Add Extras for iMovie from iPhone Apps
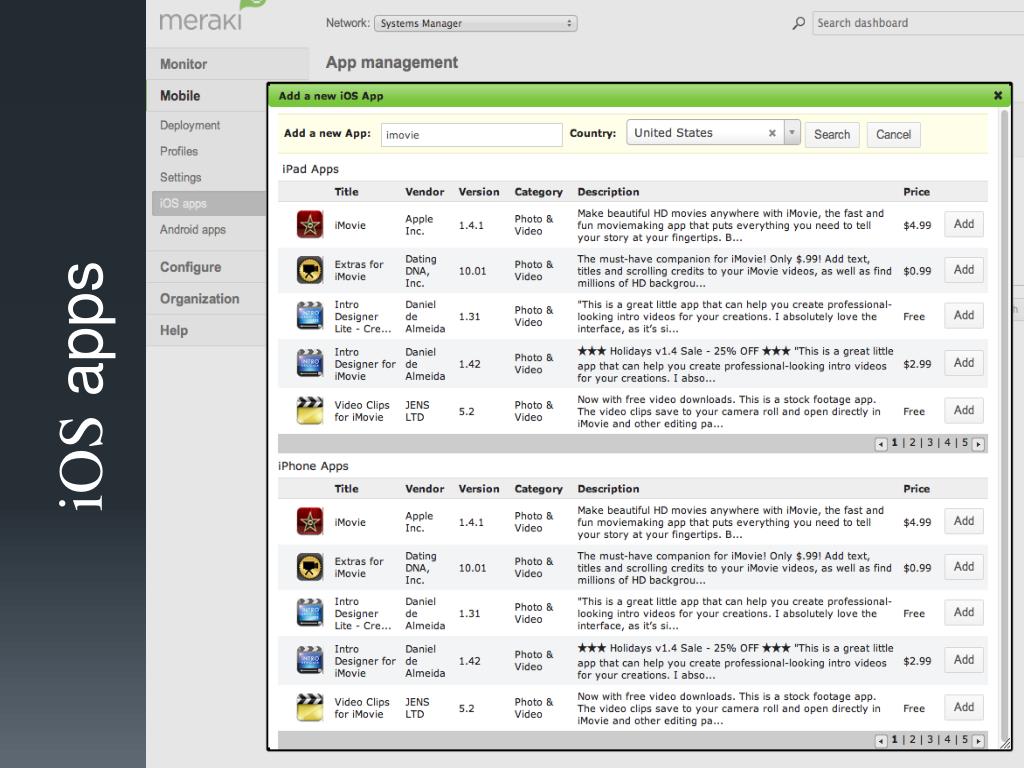Screen dimensions: 1024x768 [x=964, y=567]
